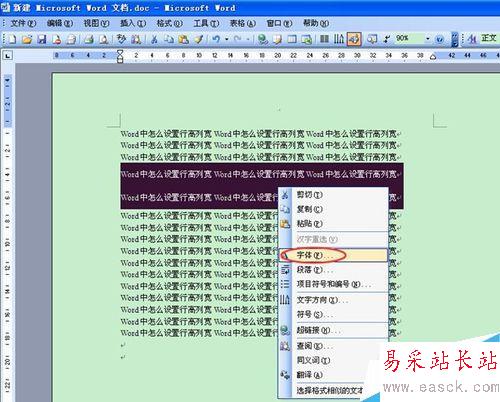The height and width of the screenshot is (402, 500).
Task: Click the Change Text Direction toolbar icon
Action: [x=339, y=39]
